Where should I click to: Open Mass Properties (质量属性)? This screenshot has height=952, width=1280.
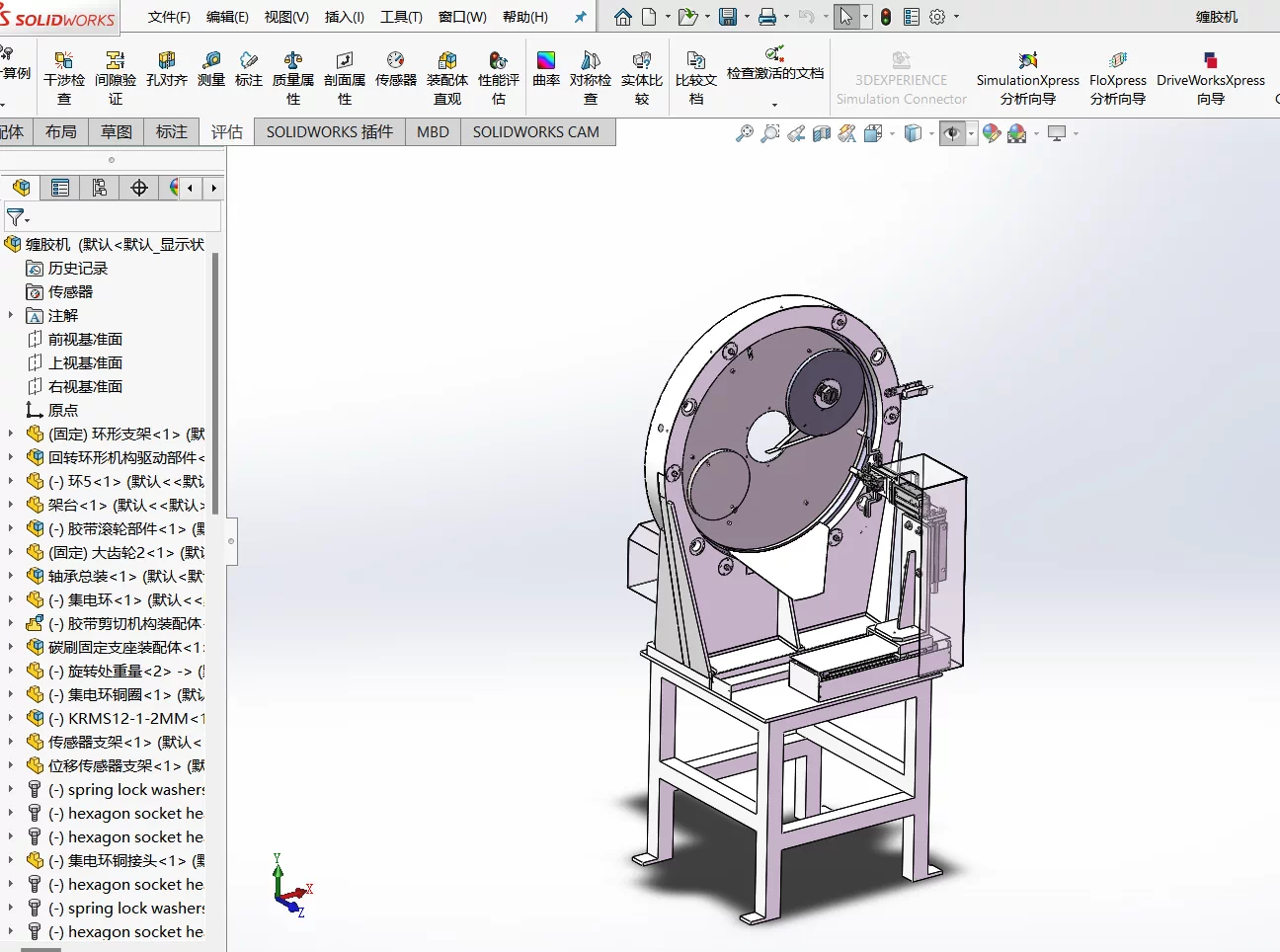(x=293, y=77)
